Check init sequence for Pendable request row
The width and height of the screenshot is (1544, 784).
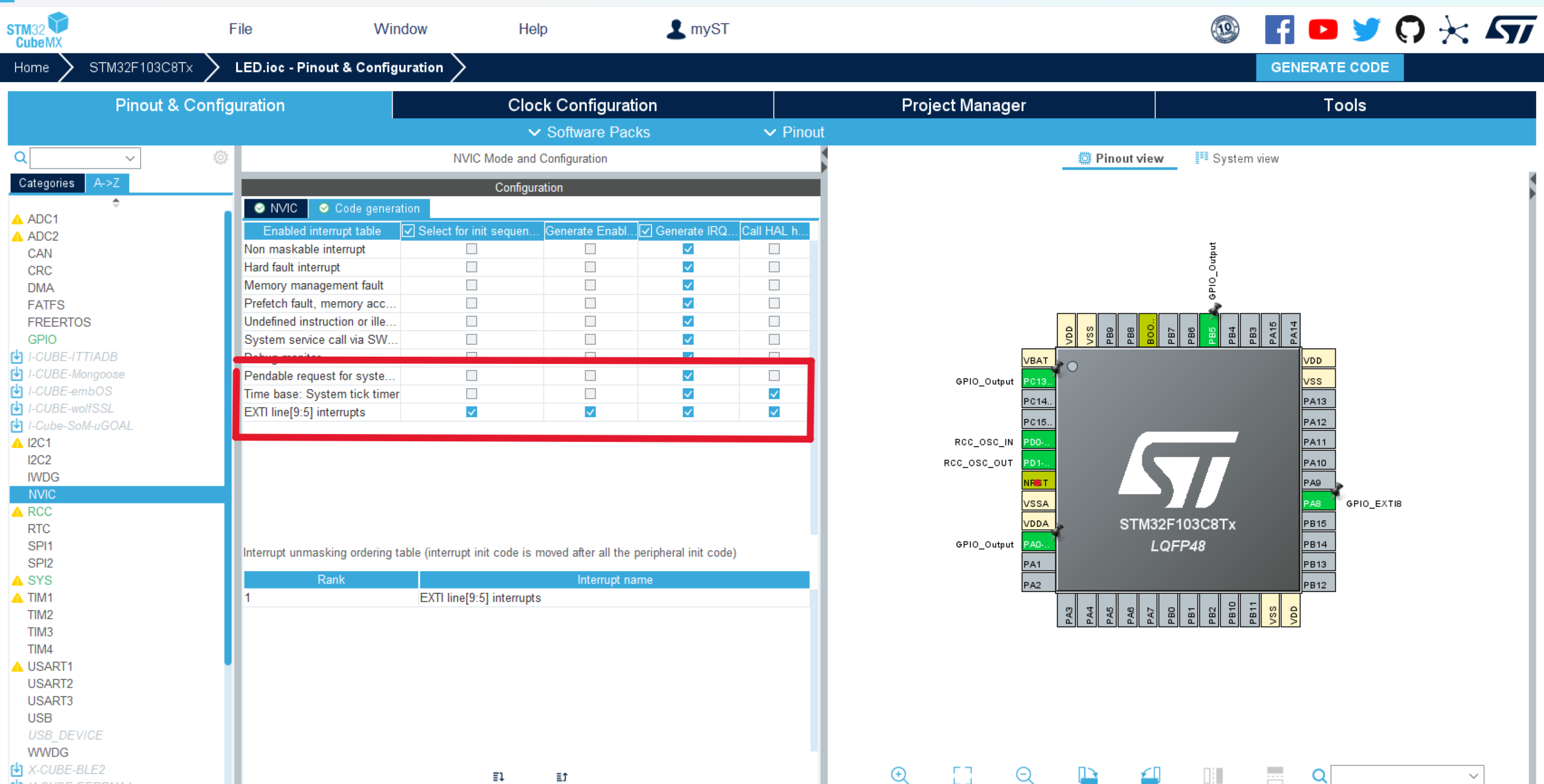472,375
